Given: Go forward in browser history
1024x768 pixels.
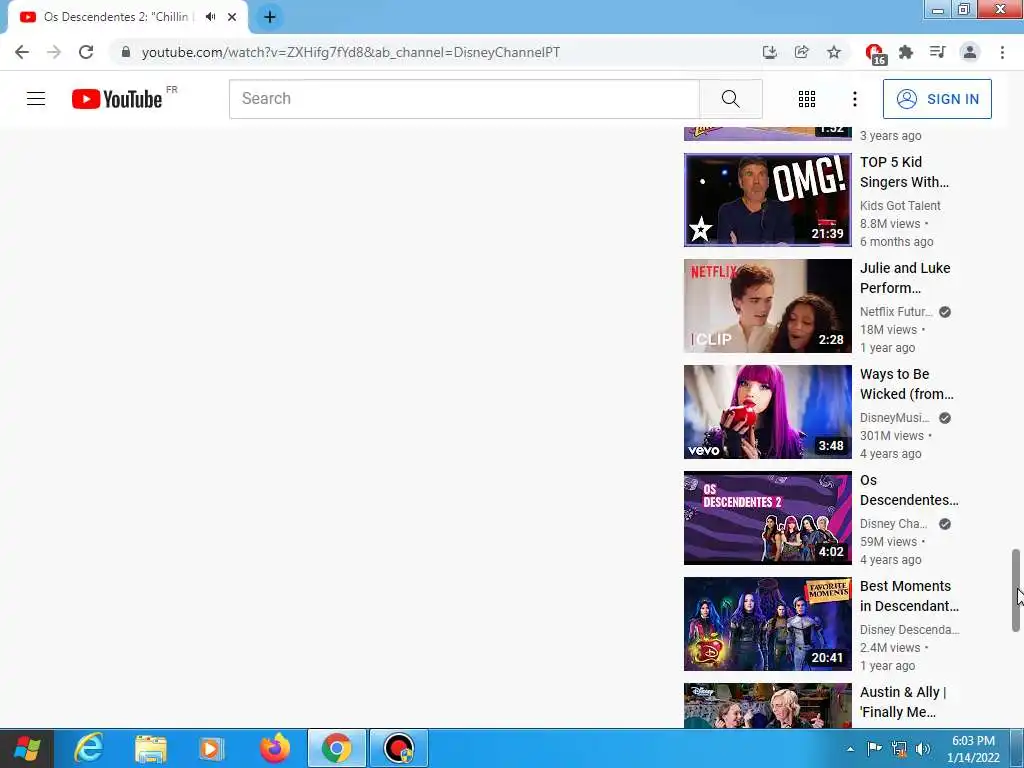Looking at the screenshot, I should click(54, 52).
